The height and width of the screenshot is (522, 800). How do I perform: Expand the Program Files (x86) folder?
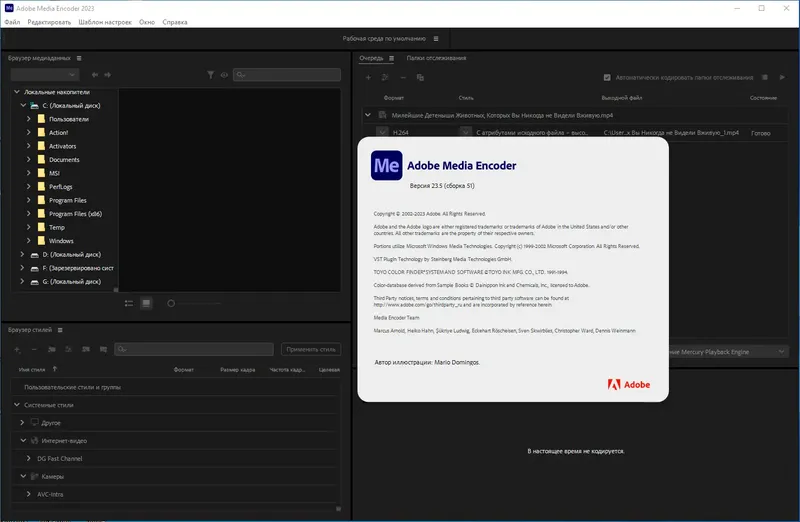[29, 214]
